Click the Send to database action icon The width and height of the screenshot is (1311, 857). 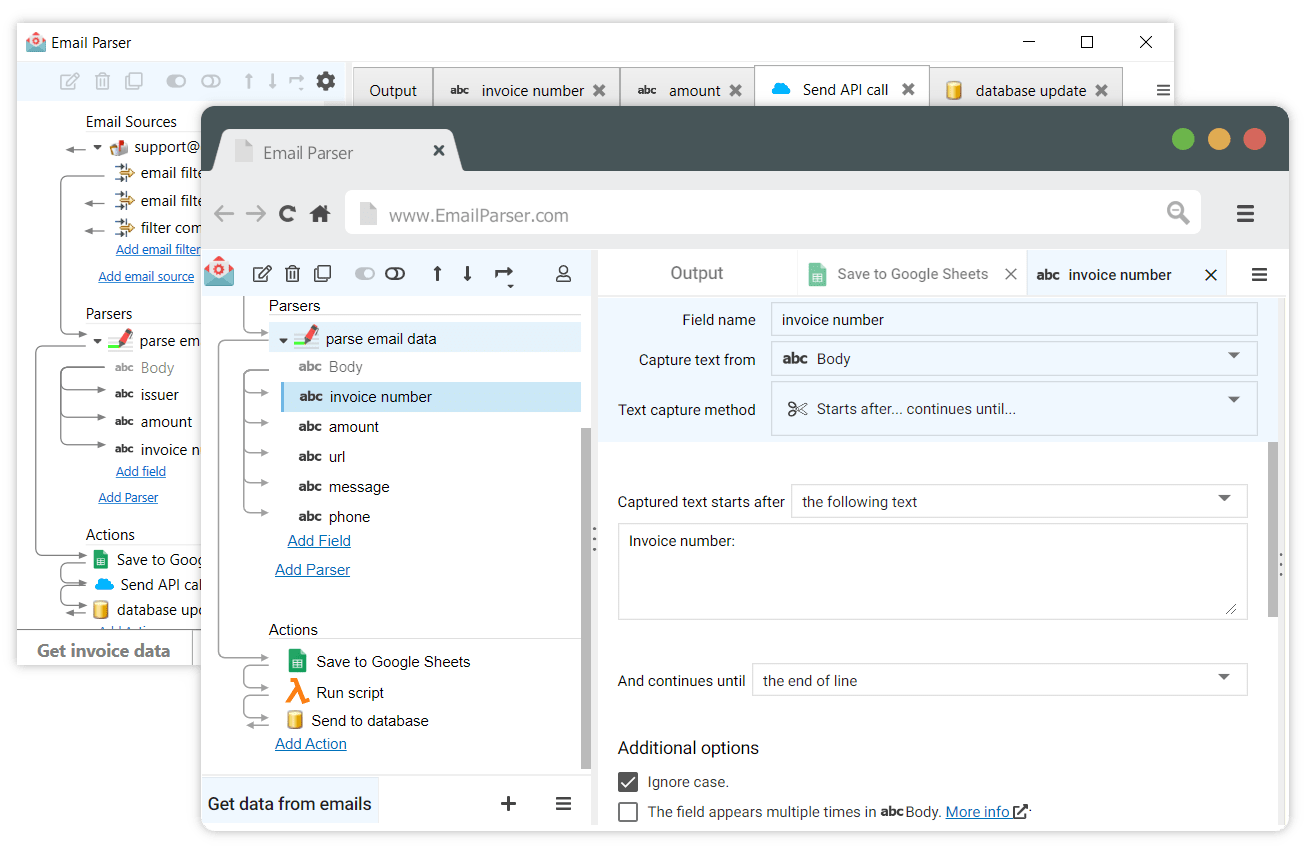295,720
